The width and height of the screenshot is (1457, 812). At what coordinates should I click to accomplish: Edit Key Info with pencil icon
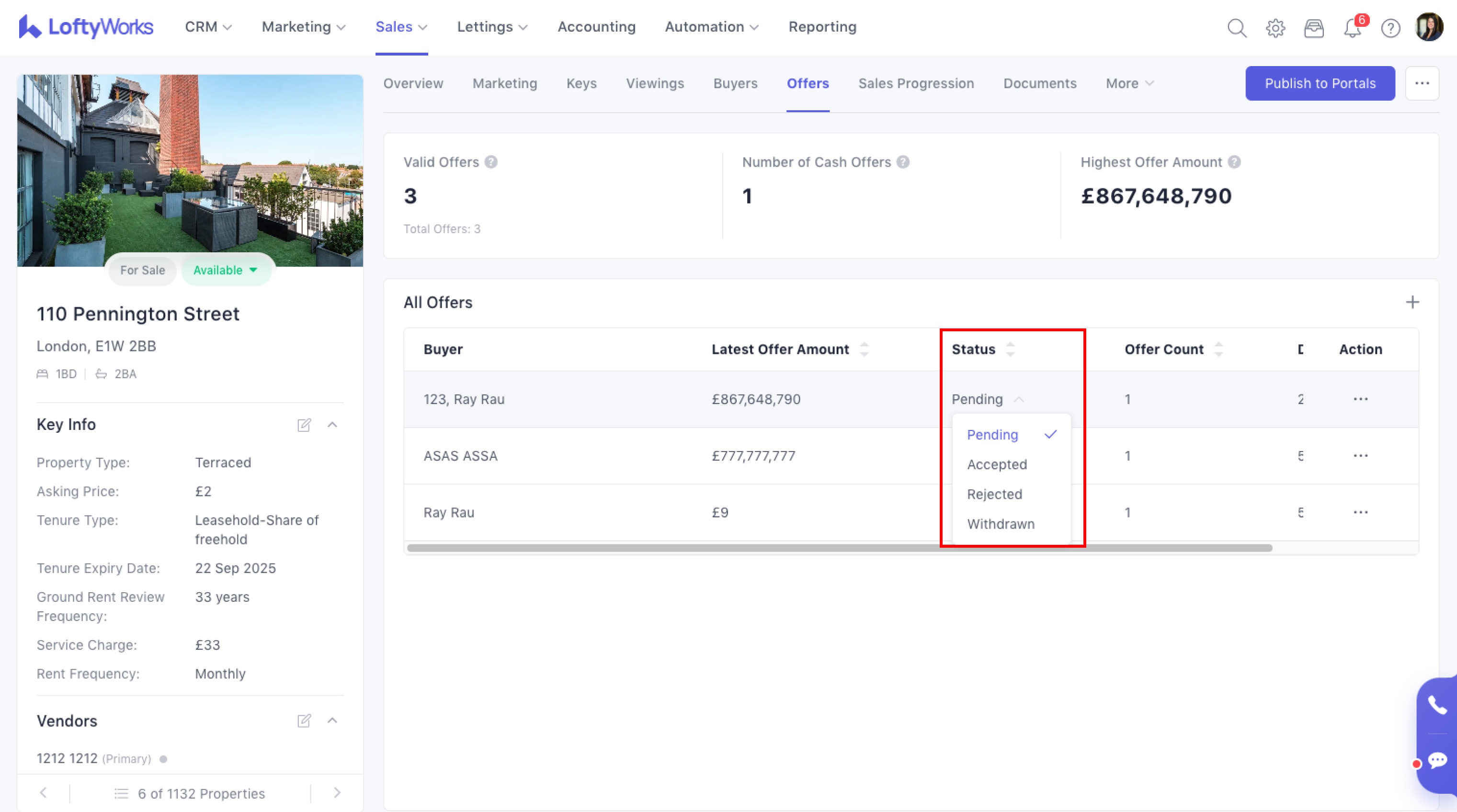[304, 425]
